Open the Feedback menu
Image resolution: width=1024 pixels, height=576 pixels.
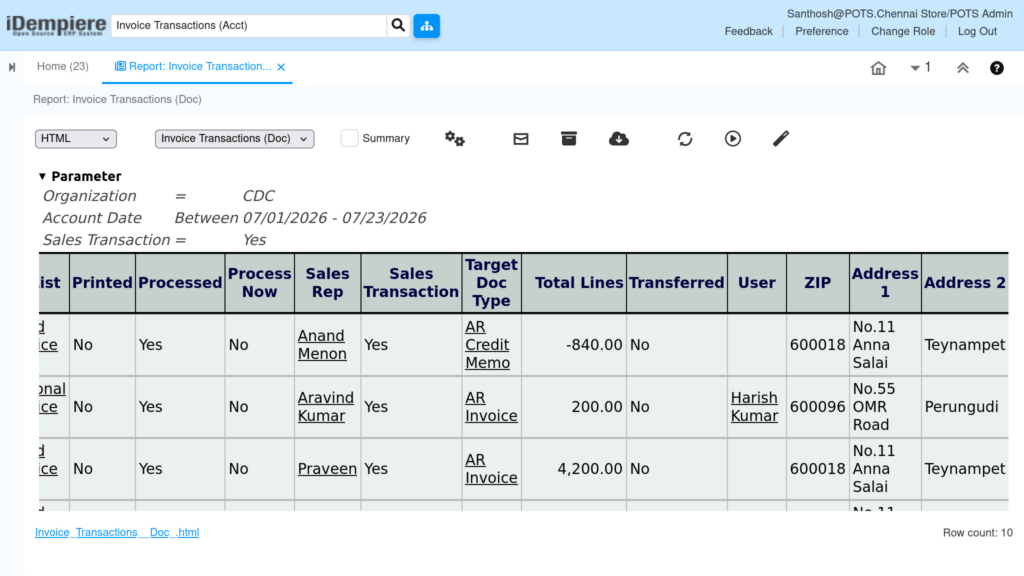[x=748, y=31]
